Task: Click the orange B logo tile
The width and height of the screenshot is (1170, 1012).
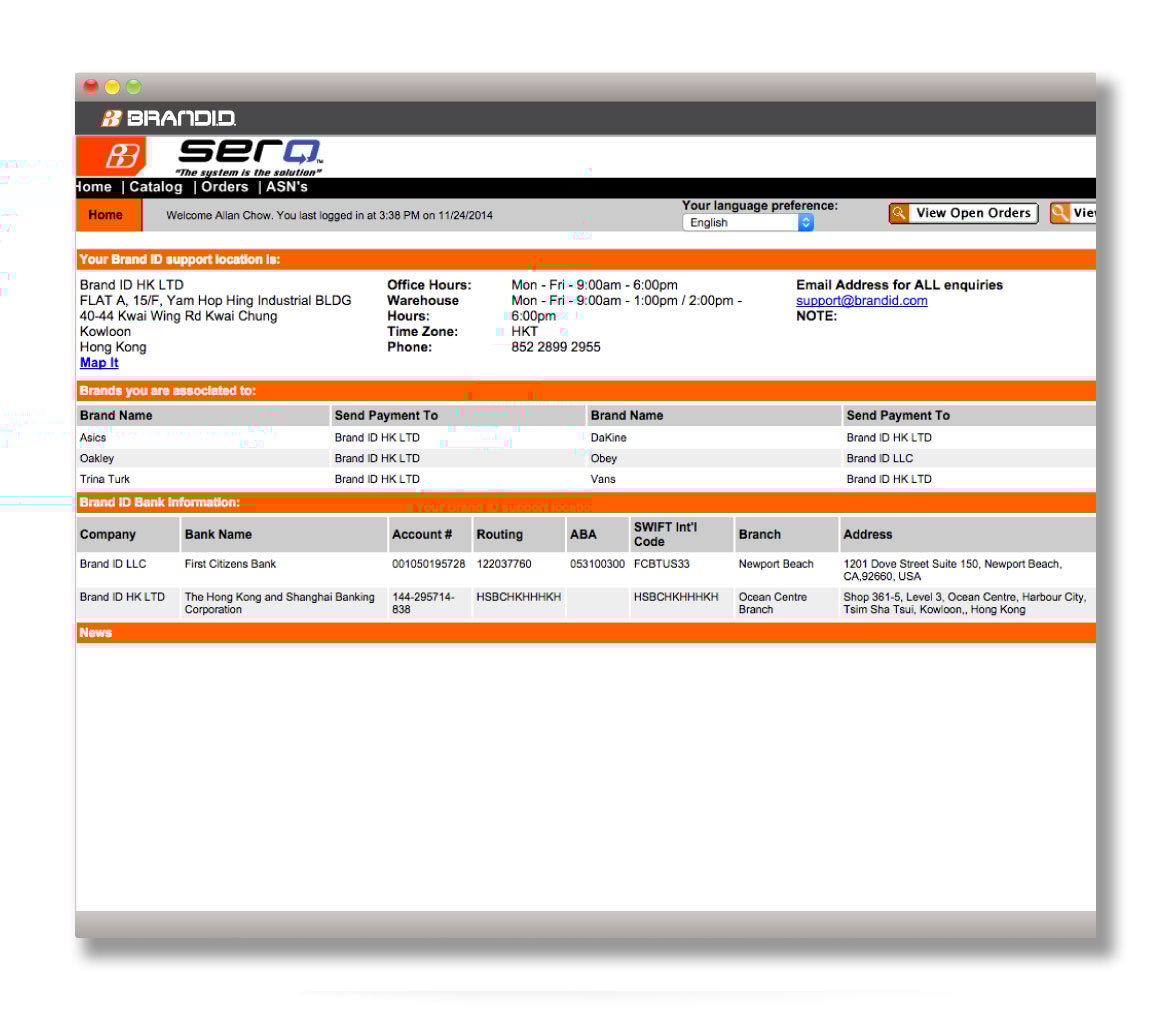Action: pos(113,156)
